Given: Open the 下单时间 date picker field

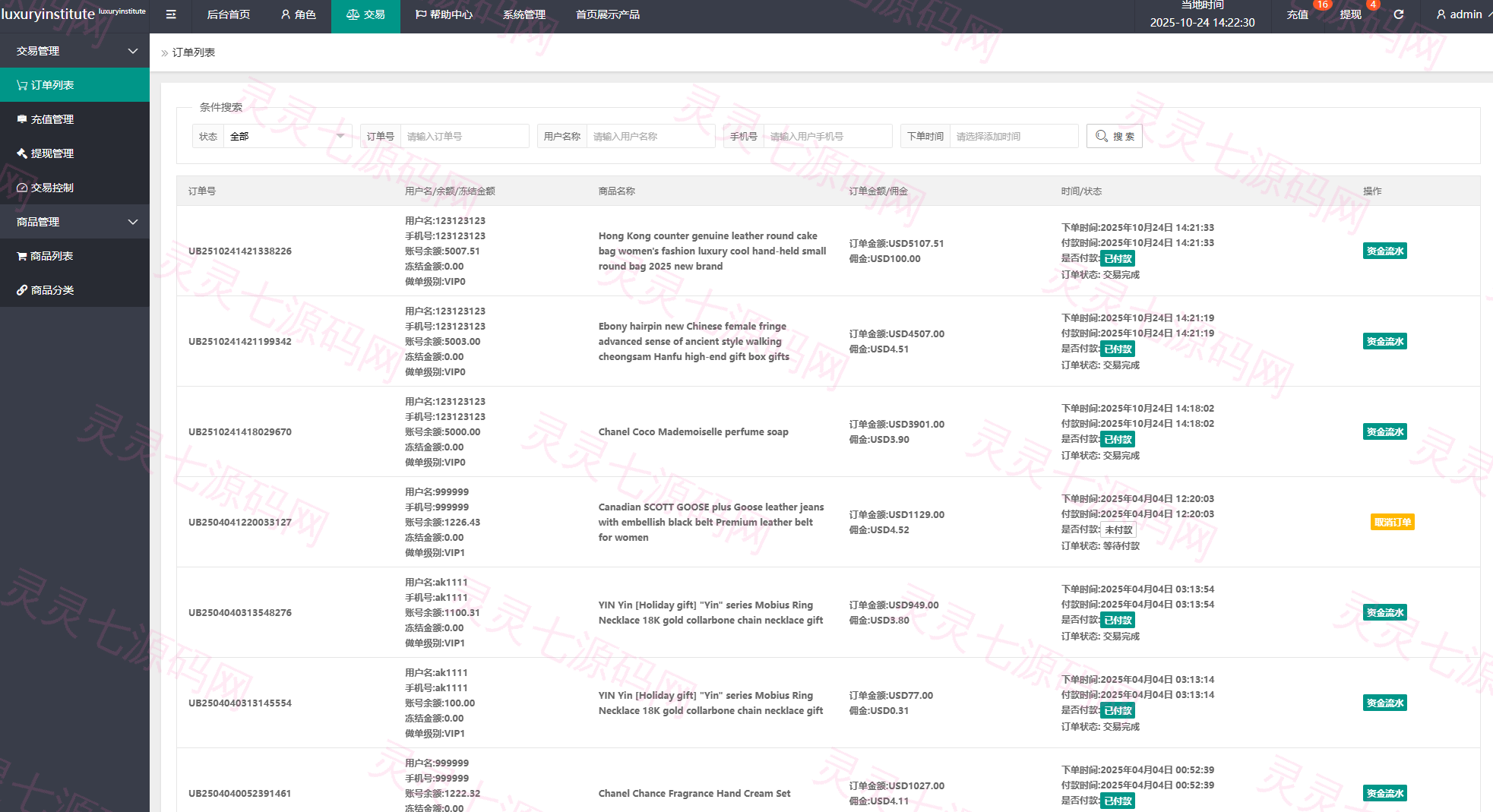Looking at the screenshot, I should click(1014, 136).
